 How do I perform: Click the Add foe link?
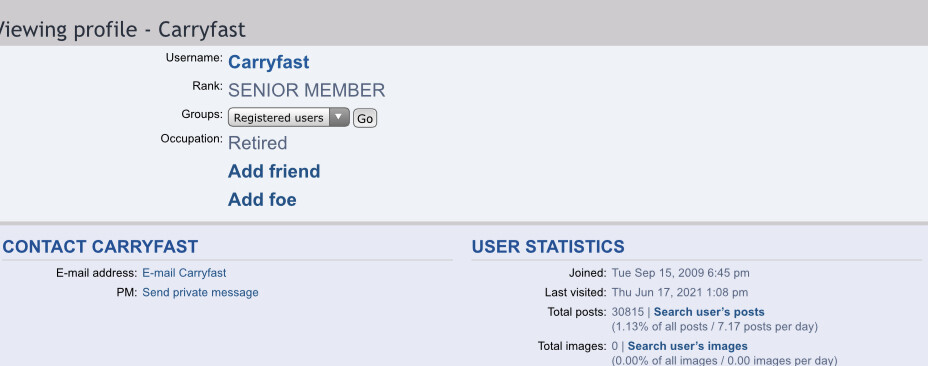click(262, 200)
